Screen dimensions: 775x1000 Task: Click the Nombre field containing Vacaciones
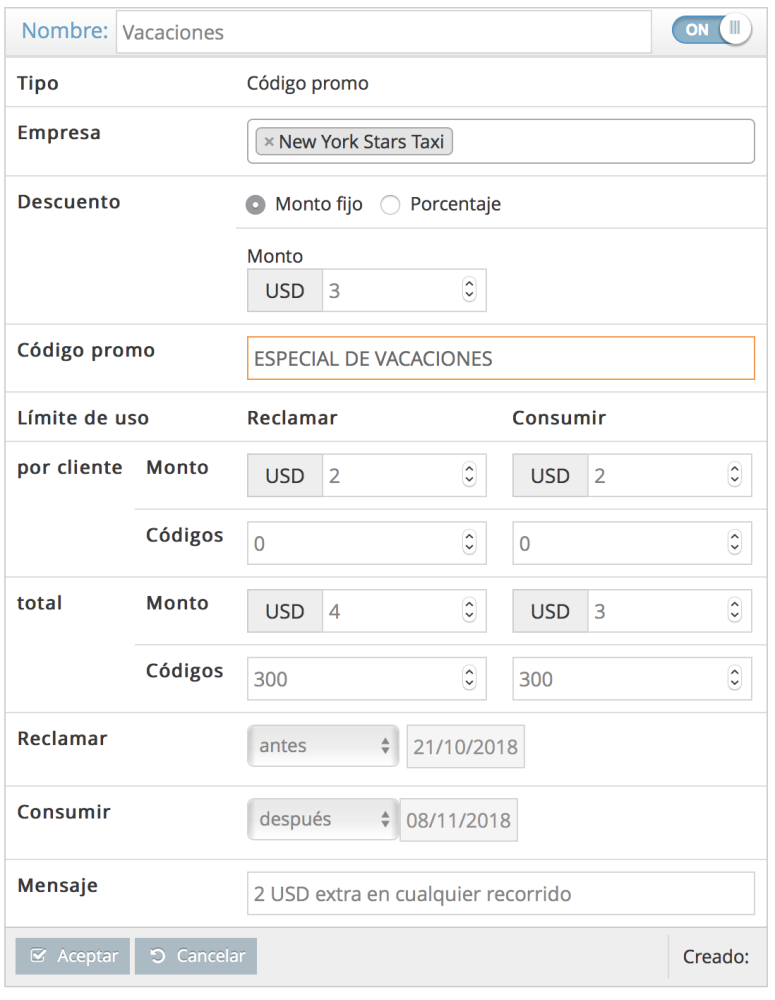click(384, 32)
